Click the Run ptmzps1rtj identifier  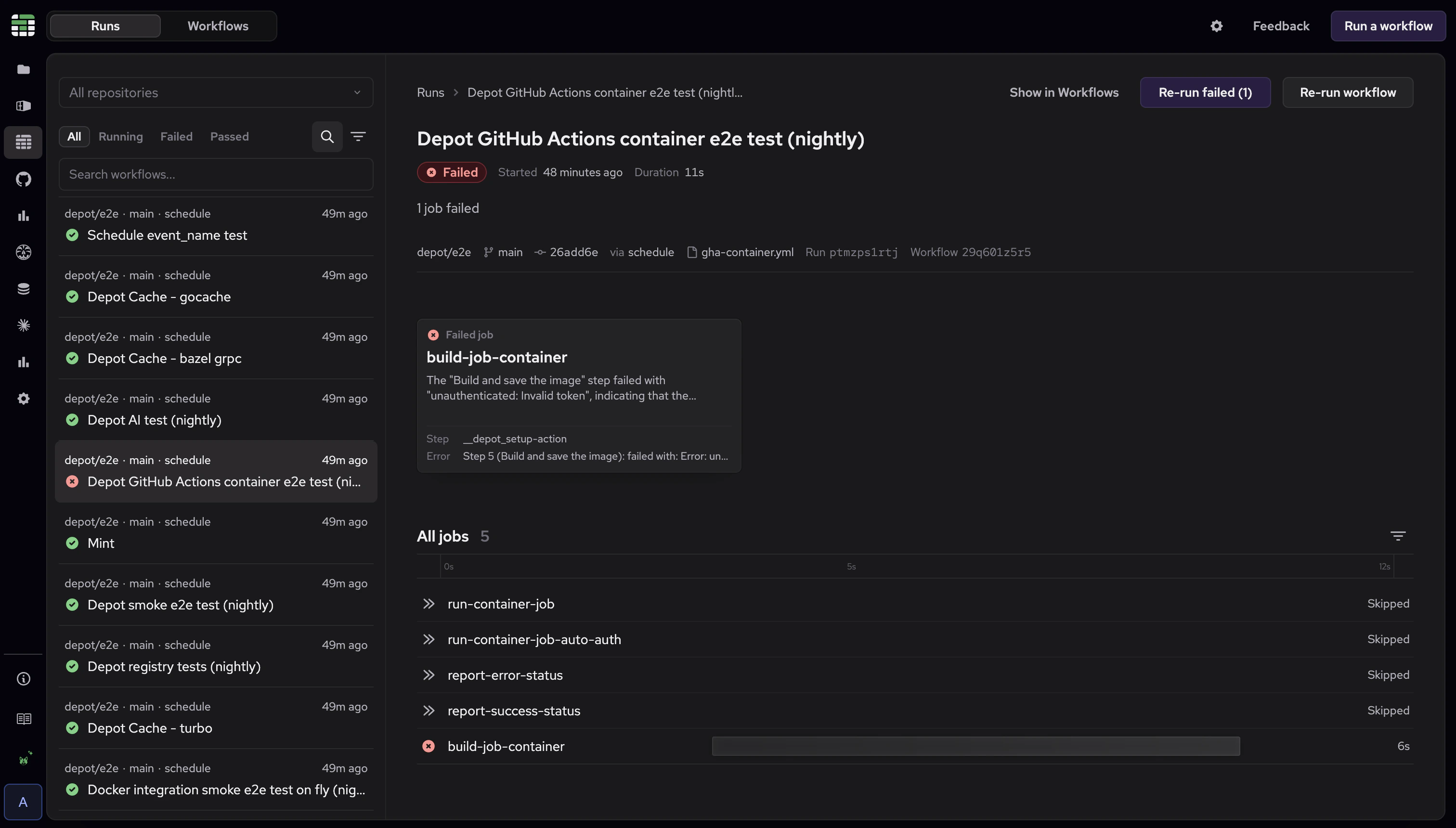pos(851,252)
